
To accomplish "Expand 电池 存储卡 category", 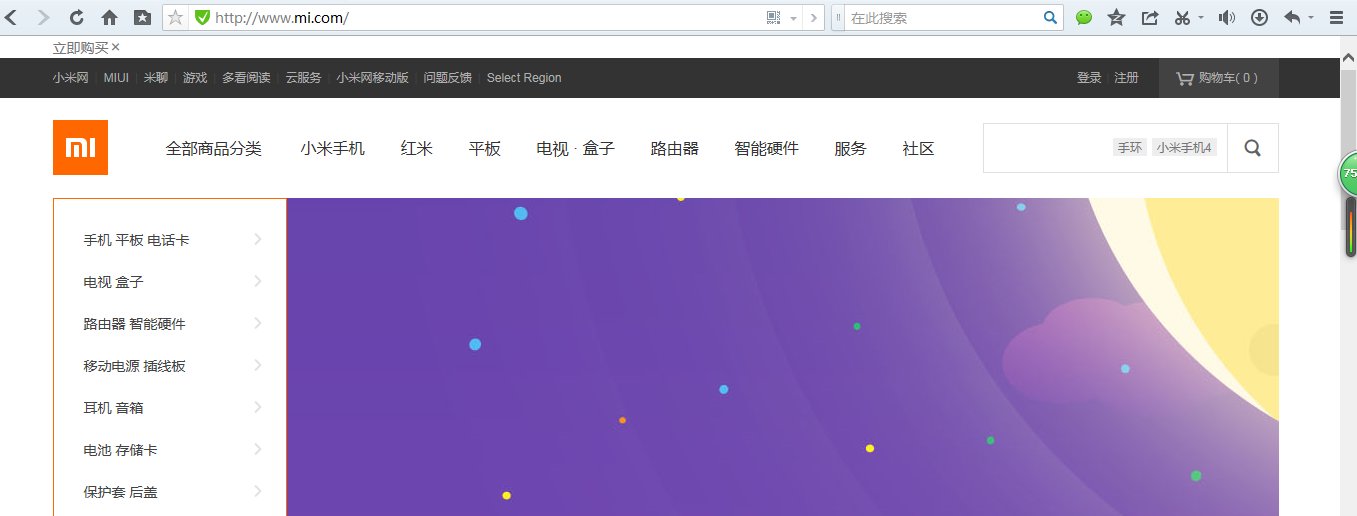I will click(170, 450).
